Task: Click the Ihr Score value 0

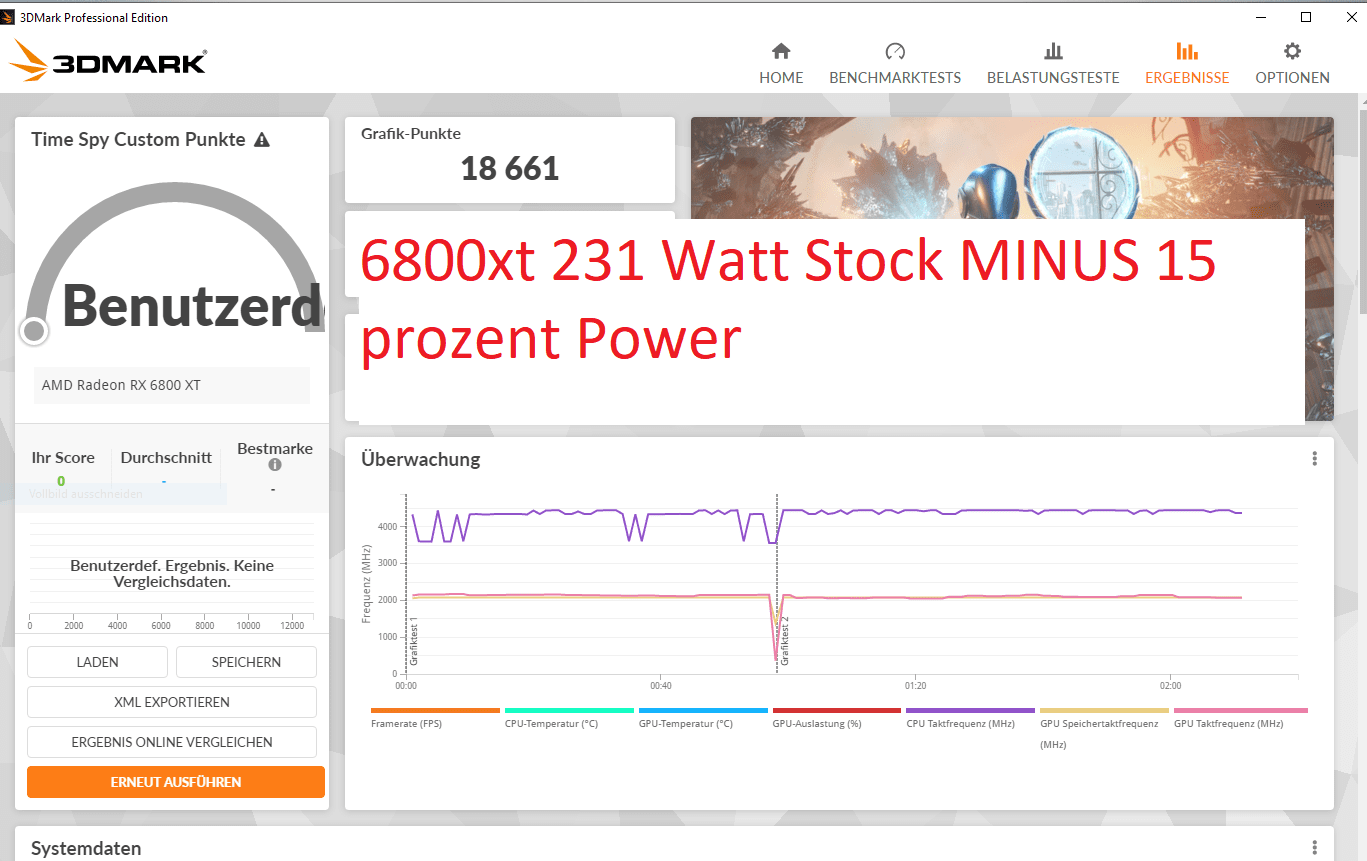Action: point(61,481)
